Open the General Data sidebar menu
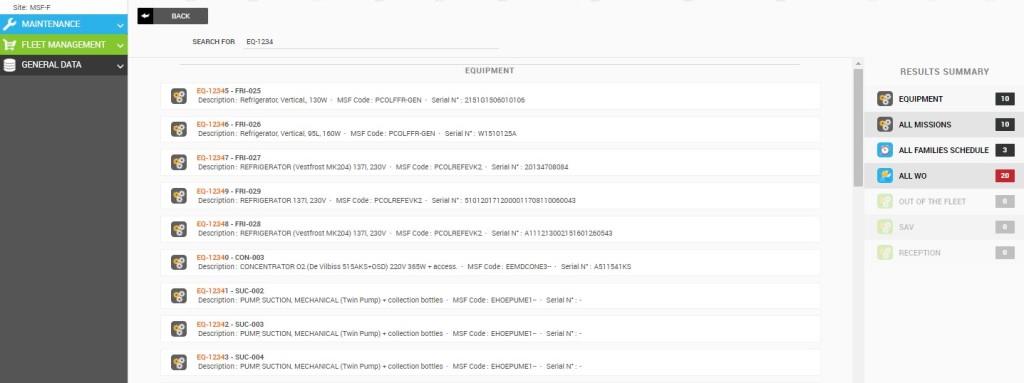This screenshot has width=1024, height=383. [x=63, y=65]
